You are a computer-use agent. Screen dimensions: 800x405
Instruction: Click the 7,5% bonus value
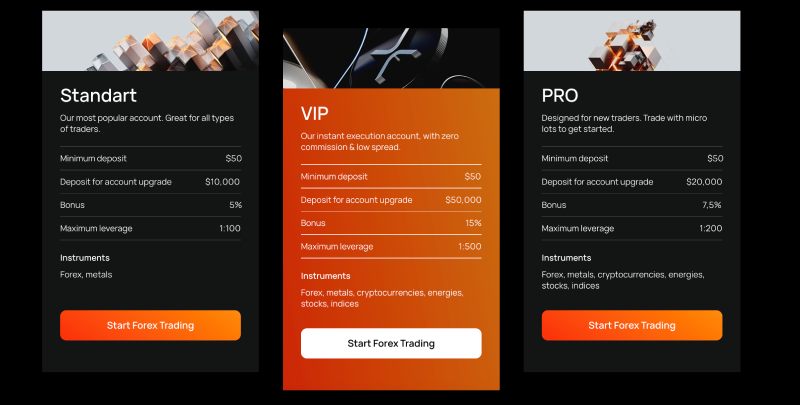point(711,205)
